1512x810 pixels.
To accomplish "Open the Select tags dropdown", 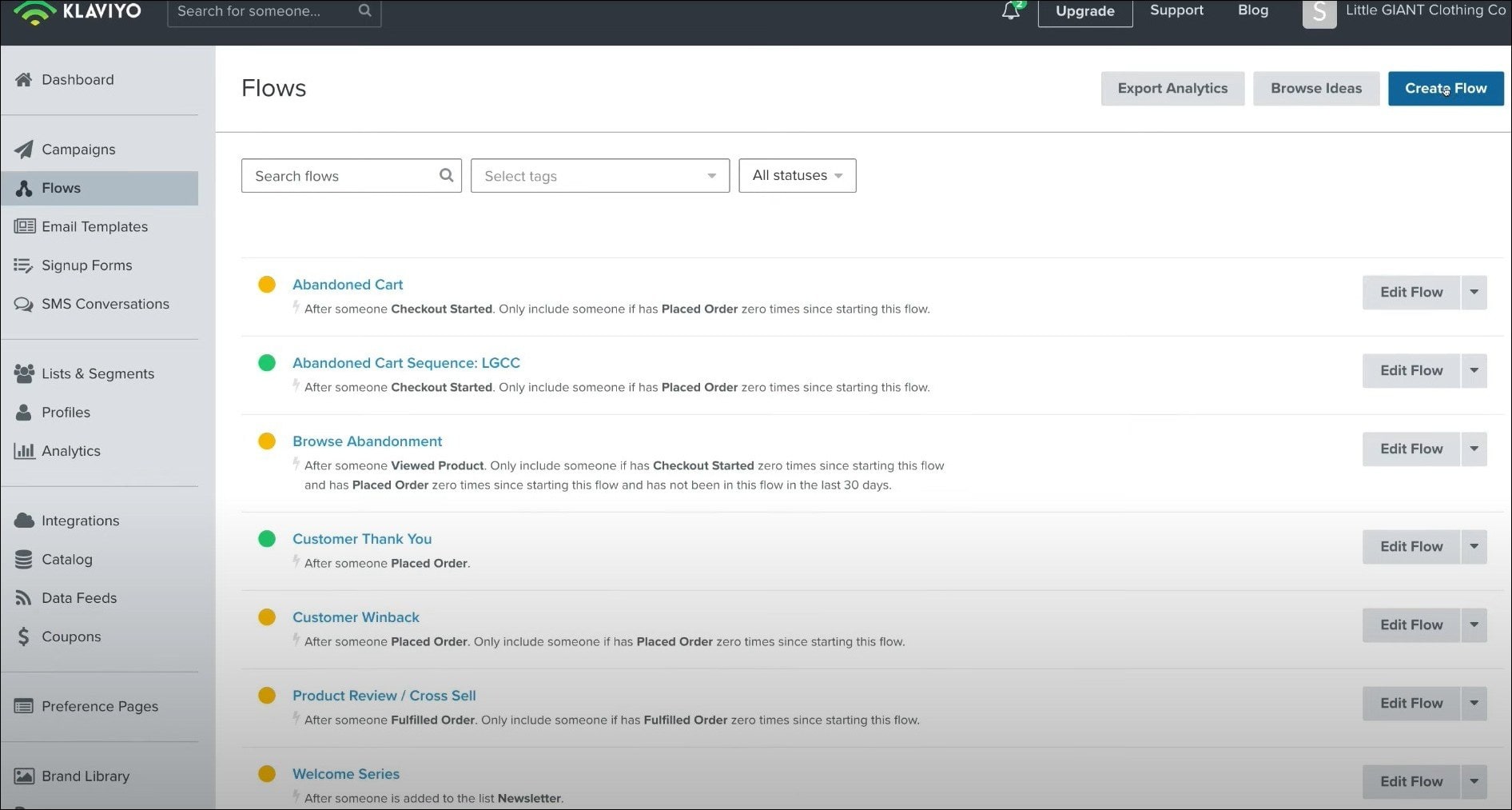I will click(x=600, y=176).
